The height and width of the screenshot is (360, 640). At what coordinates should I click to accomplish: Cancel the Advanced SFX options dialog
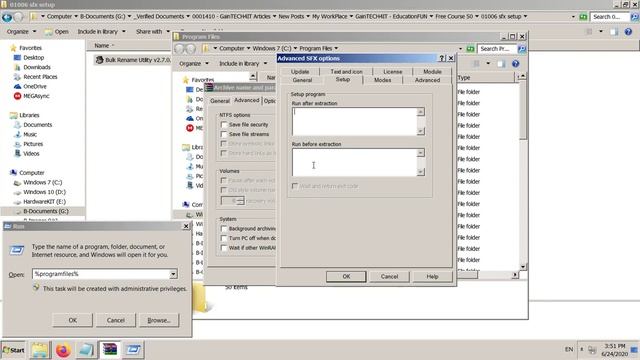pos(389,276)
